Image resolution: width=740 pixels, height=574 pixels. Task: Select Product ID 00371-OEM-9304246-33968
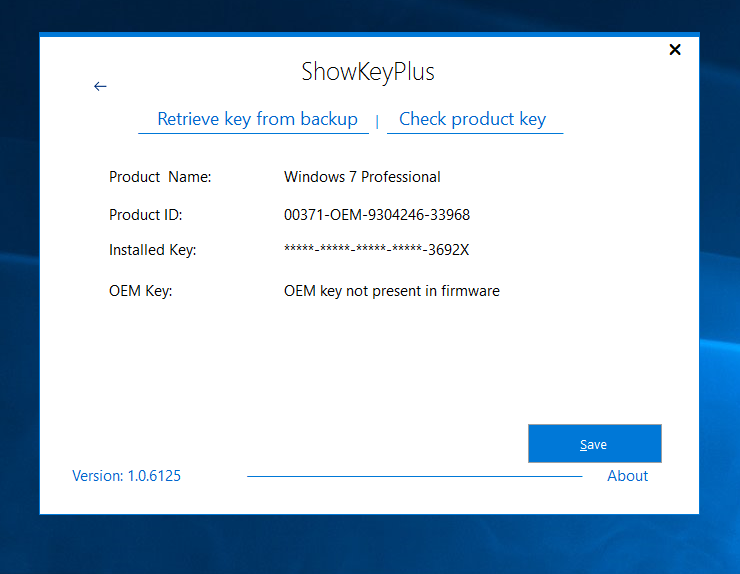pos(377,215)
